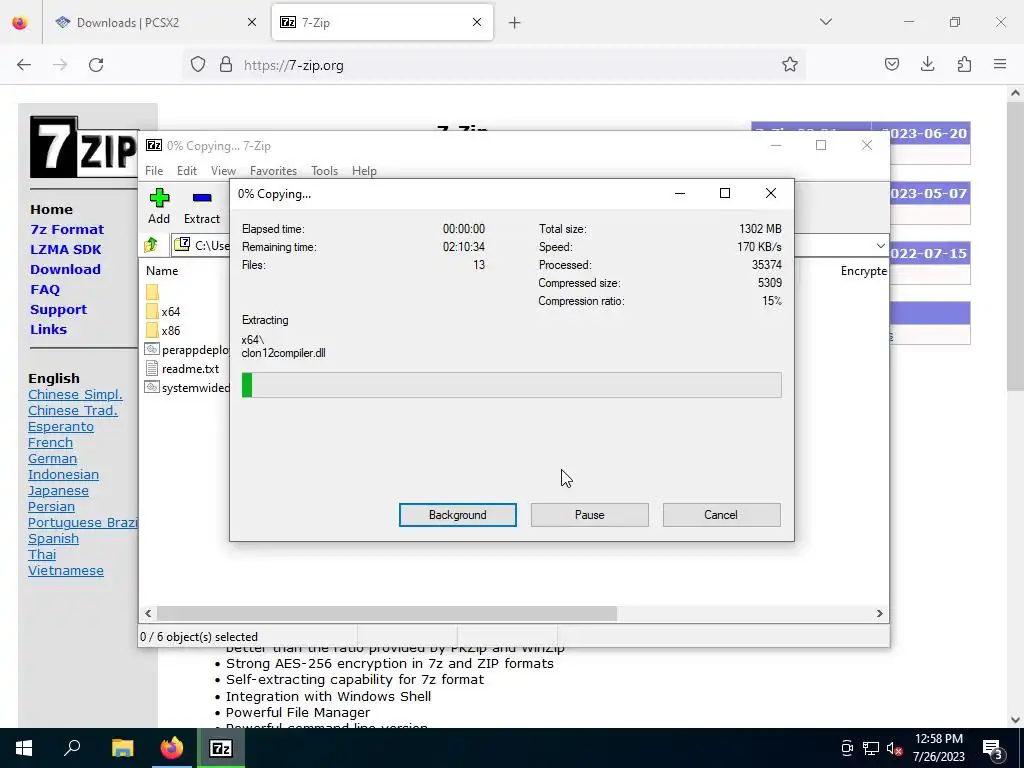Select the x64 folder icon

(152, 311)
